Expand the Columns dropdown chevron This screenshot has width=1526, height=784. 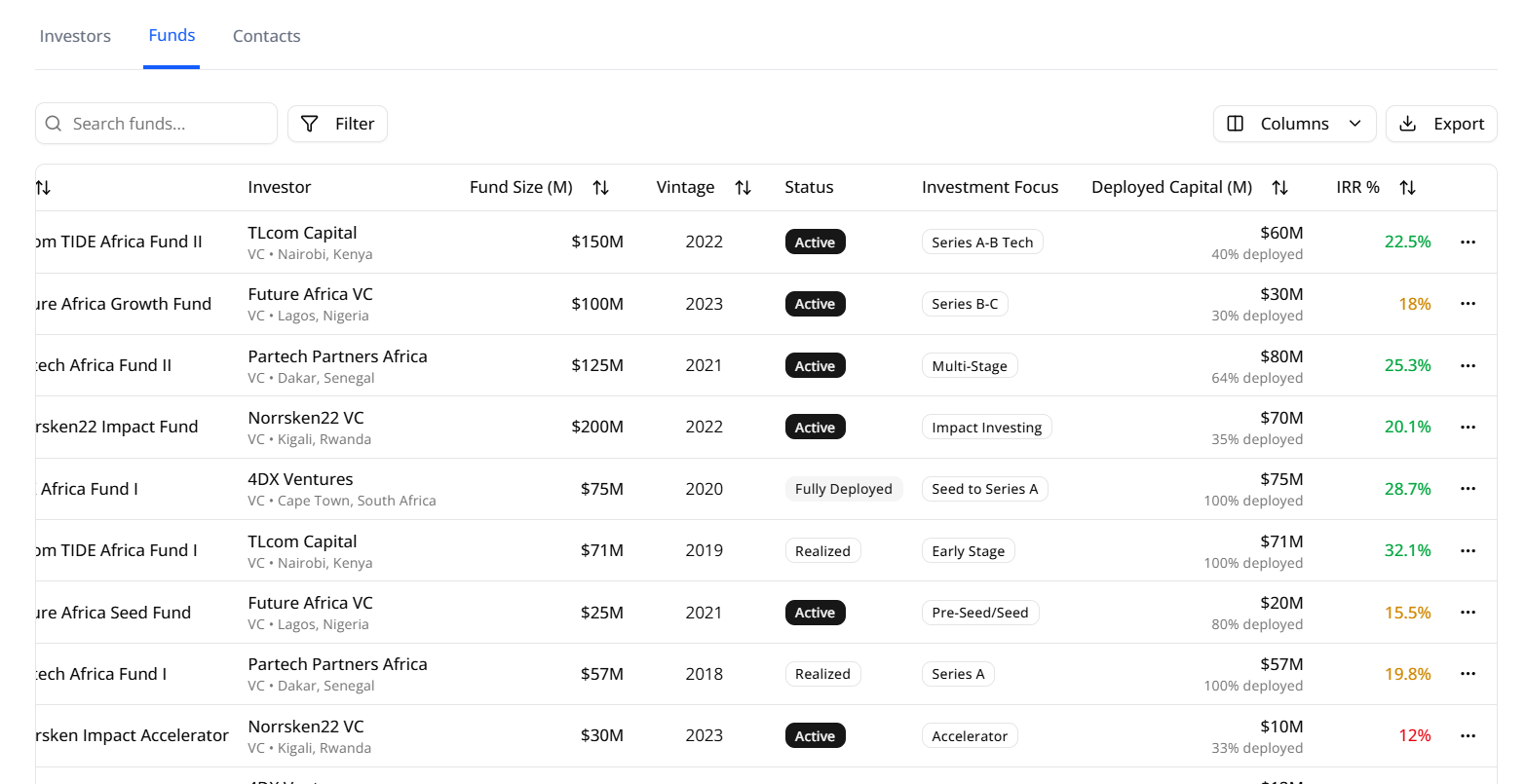[x=1355, y=124]
